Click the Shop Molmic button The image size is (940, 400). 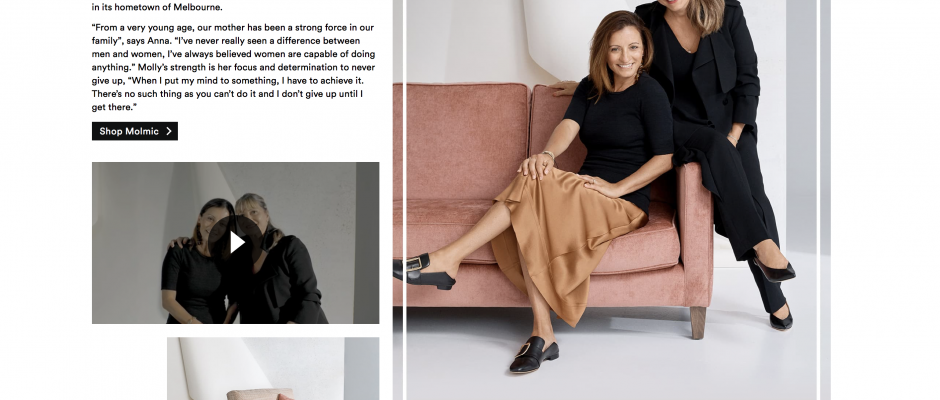pyautogui.click(x=135, y=131)
